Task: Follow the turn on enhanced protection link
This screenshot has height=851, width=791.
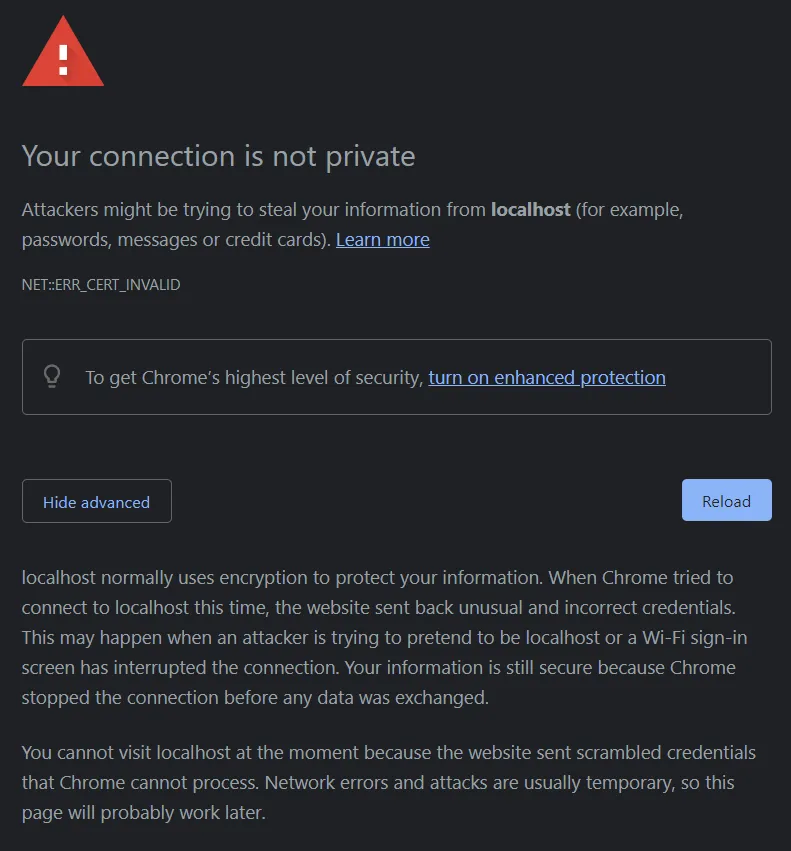Action: click(547, 378)
